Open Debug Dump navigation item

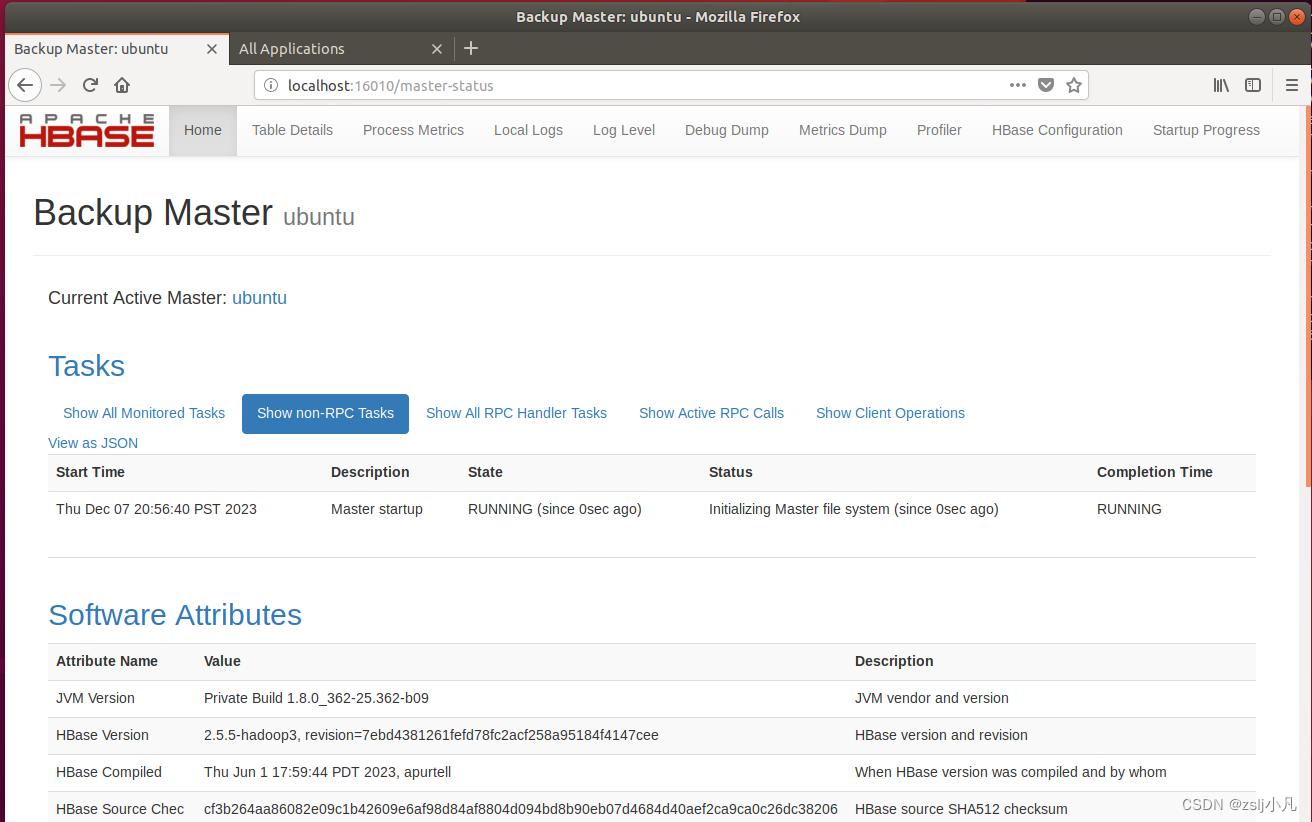pos(727,130)
